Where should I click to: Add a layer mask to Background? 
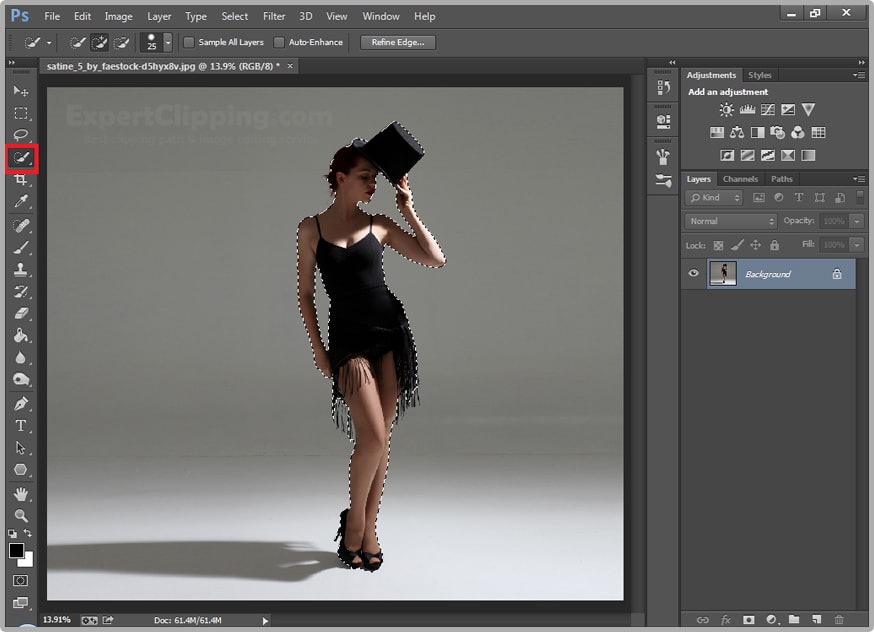[x=748, y=620]
